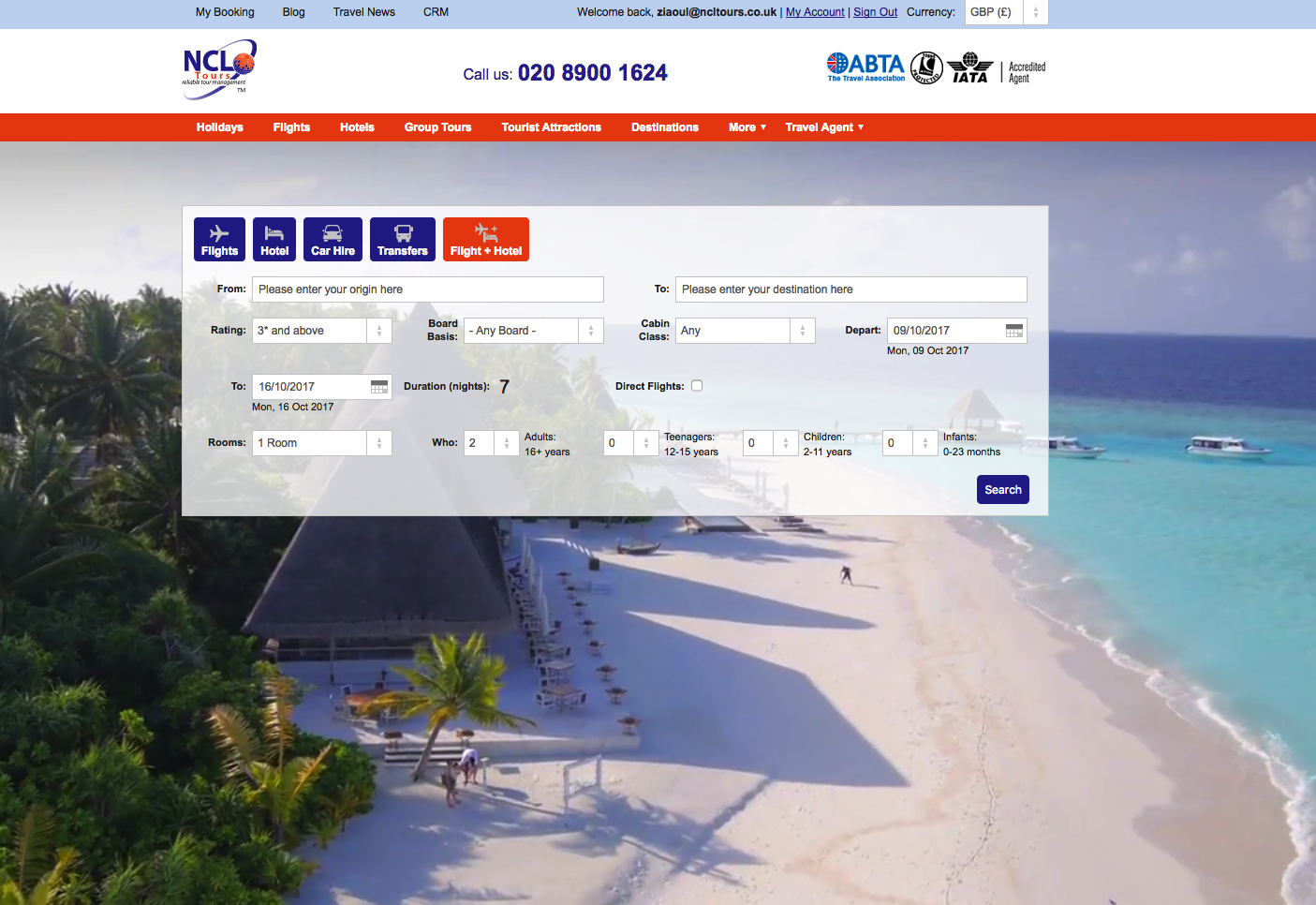
Task: Expand the Travel Agent menu
Action: (823, 127)
